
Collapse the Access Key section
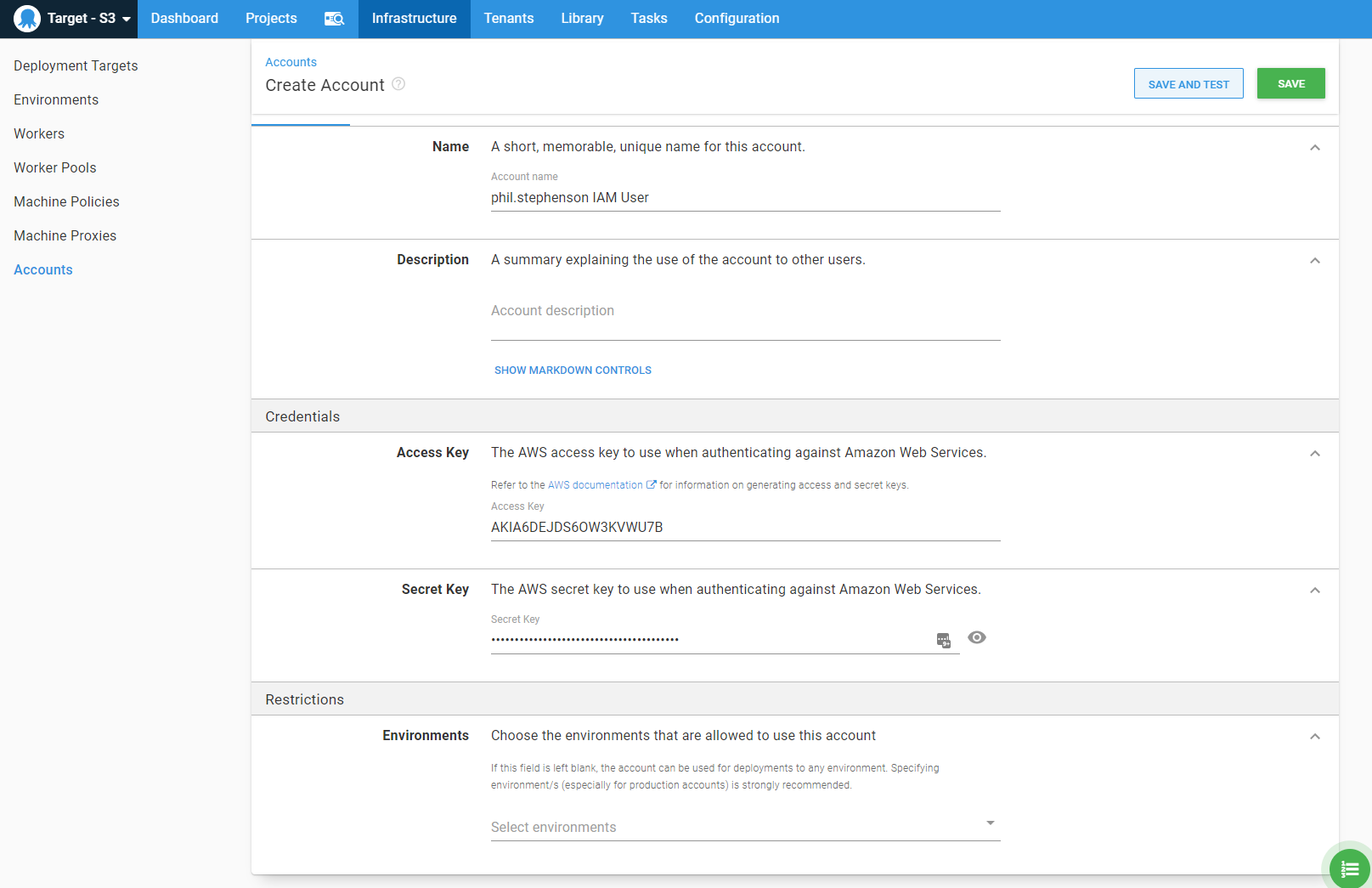point(1314,453)
